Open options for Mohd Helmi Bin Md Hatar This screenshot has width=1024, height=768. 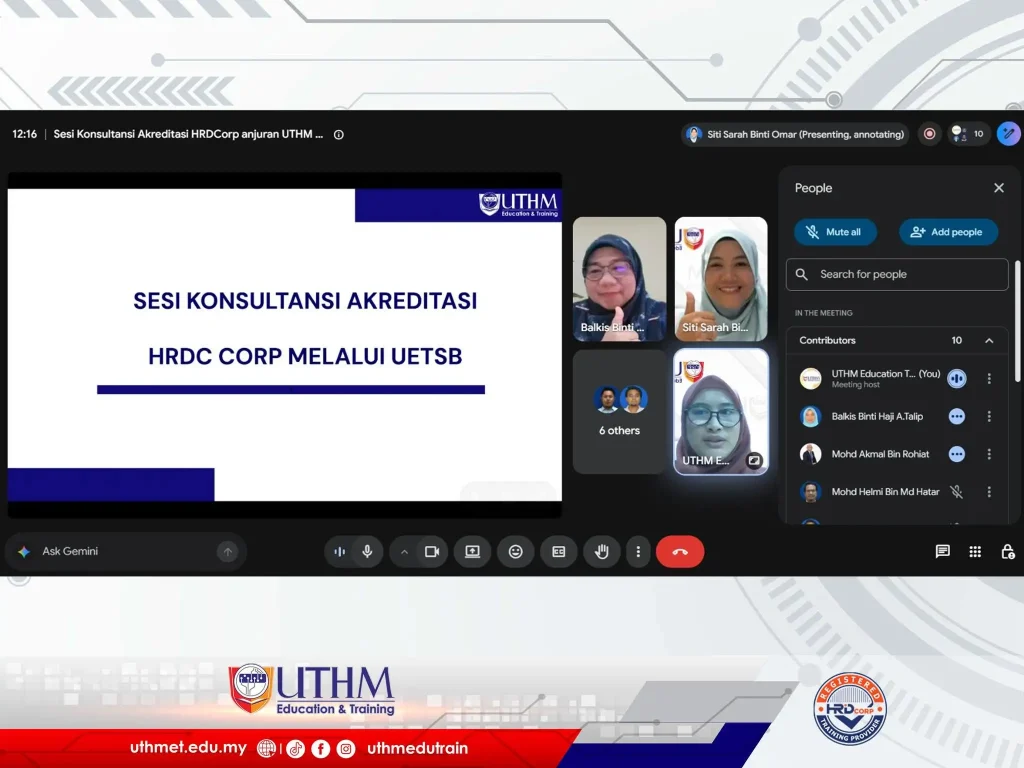coord(989,492)
